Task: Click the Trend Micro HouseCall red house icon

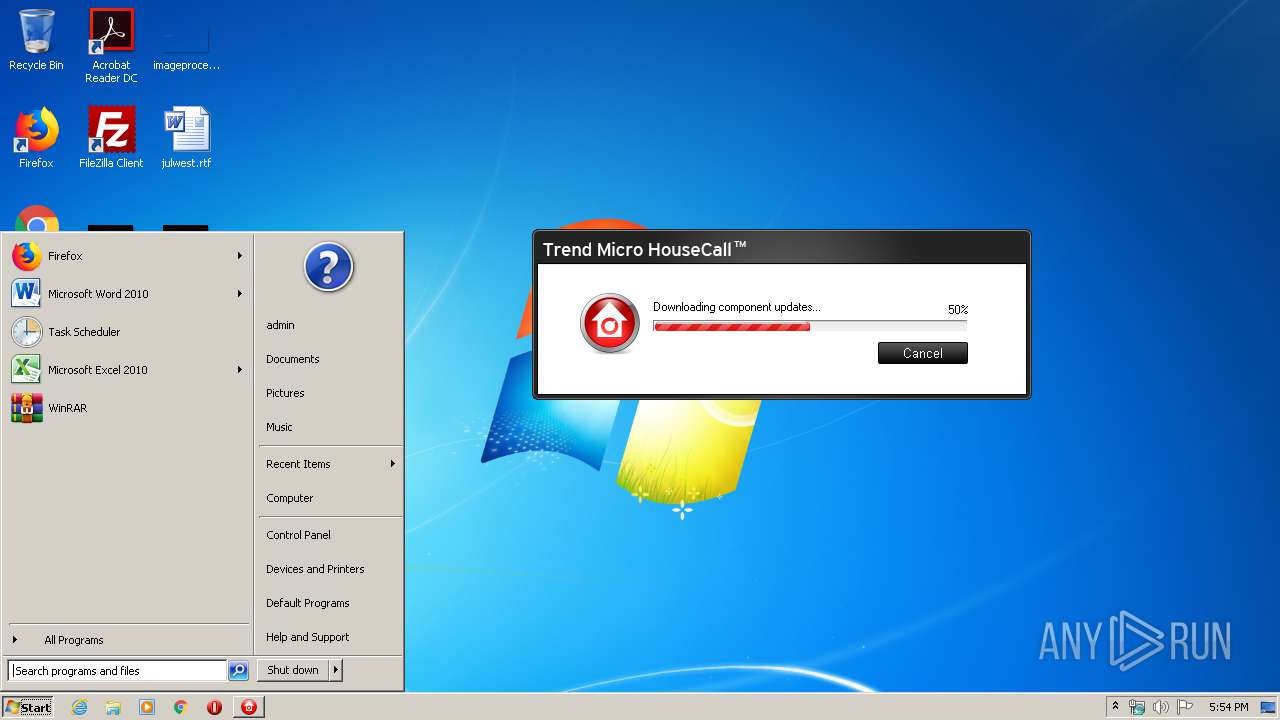Action: (x=609, y=324)
